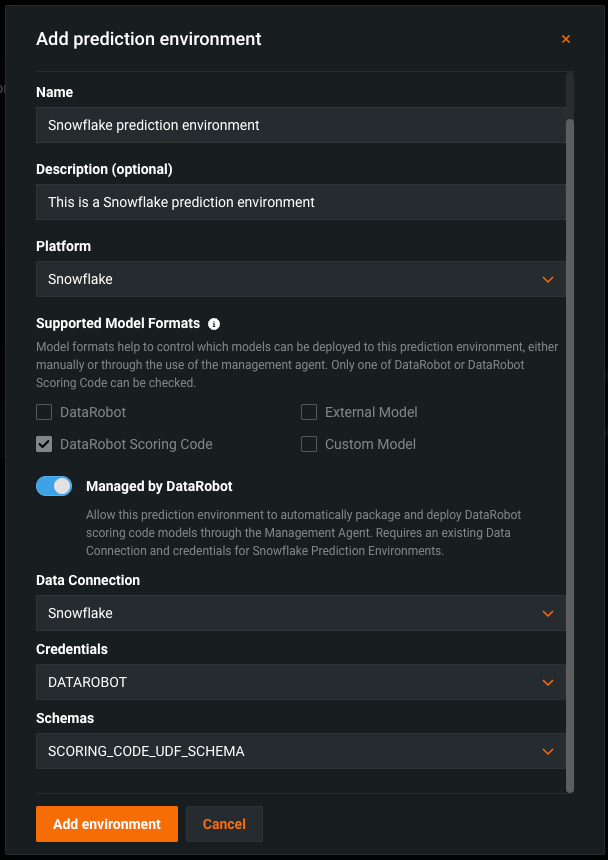Viewport: 608px width, 860px height.
Task: Expand the Data Connection dropdown
Action: point(300,613)
